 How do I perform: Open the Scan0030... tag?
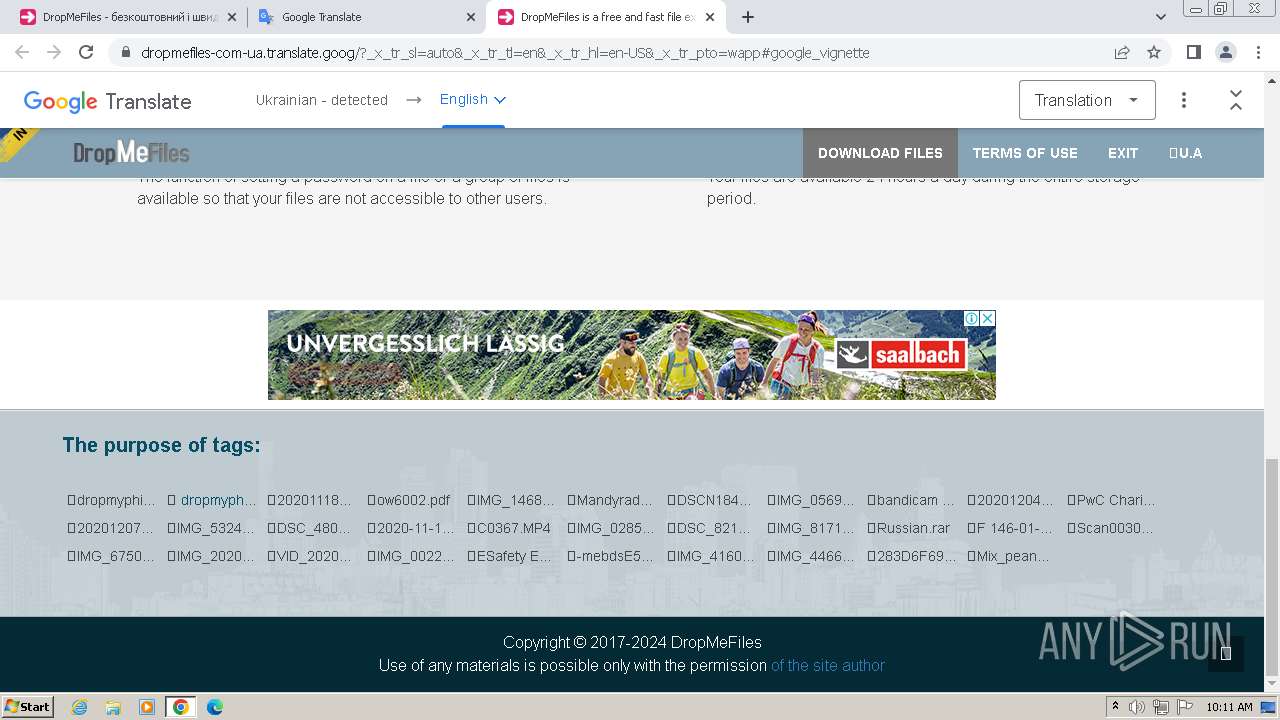(1109, 528)
